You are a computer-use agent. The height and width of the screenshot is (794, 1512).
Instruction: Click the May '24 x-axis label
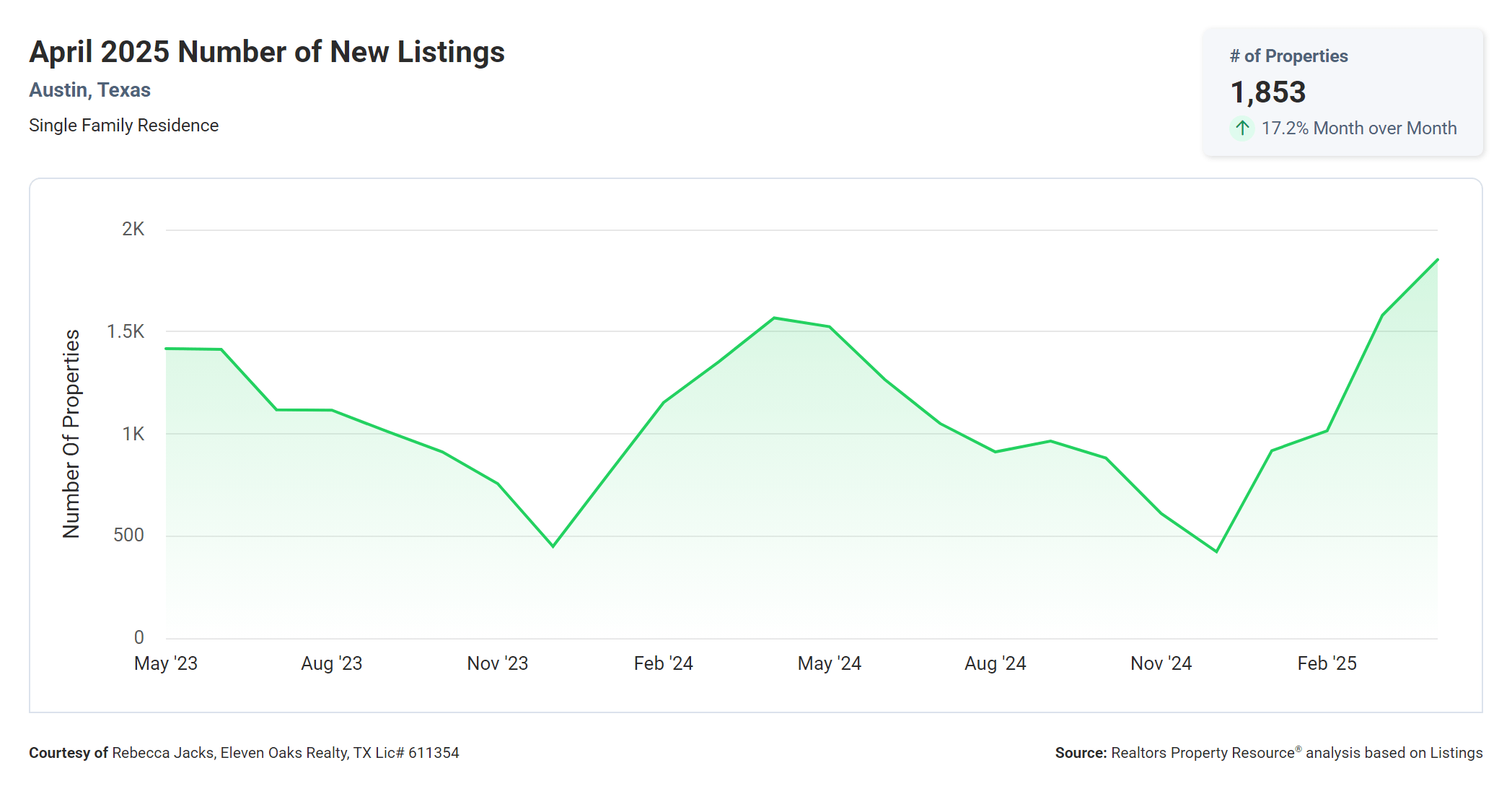point(829,663)
